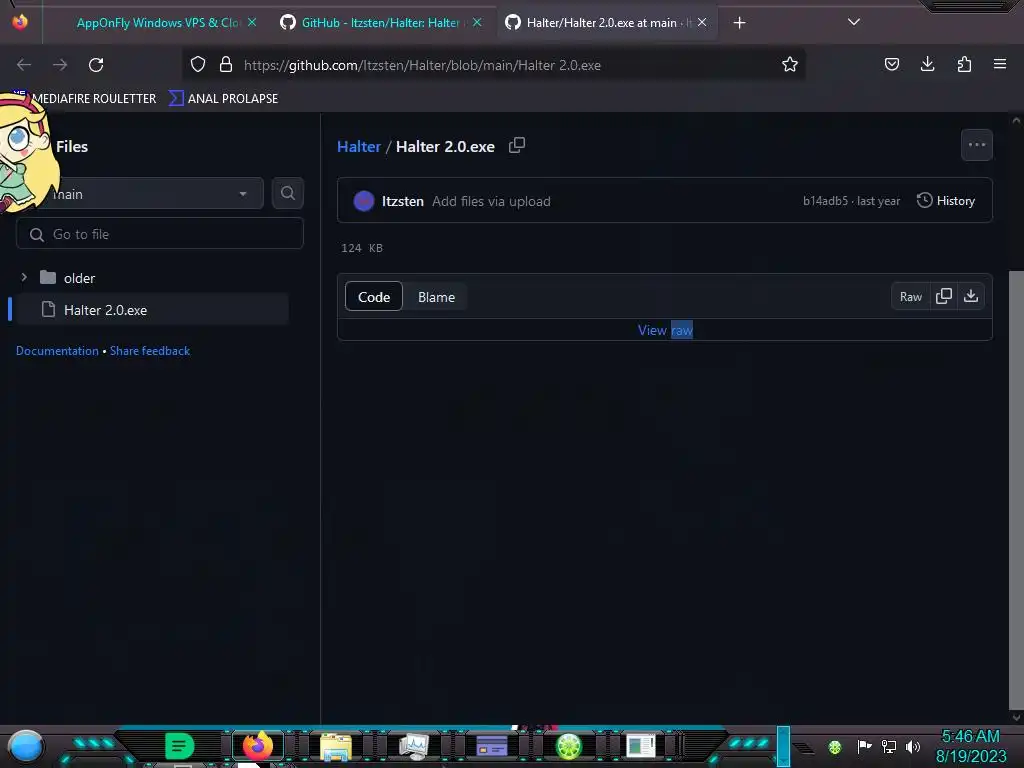Image resolution: width=1024 pixels, height=768 pixels.
Task: Open the green notes app on taskbar
Action: click(180, 746)
